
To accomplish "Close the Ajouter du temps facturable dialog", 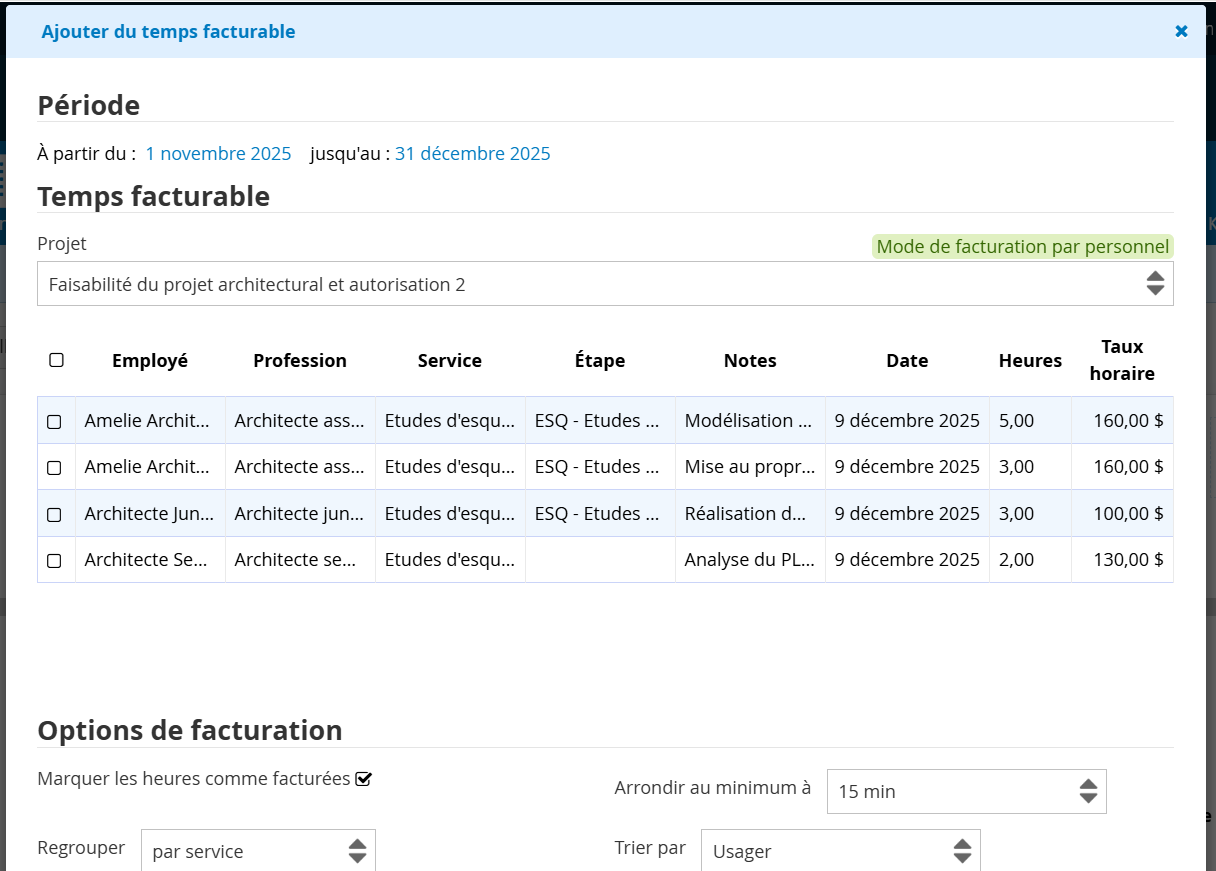I will 1181,31.
